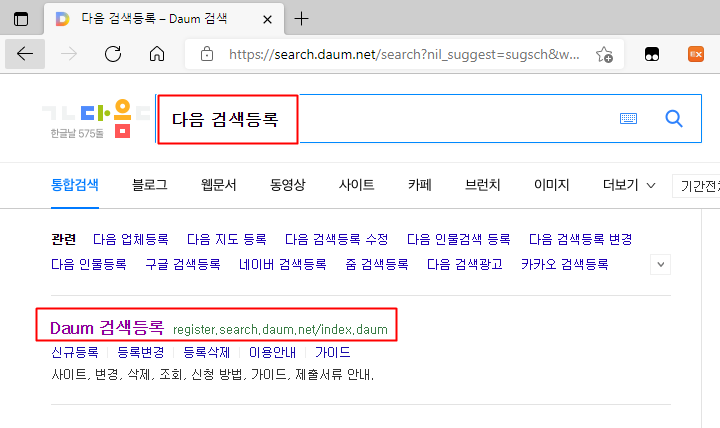
Task: Switch to the 웹문서 tab
Action: pyautogui.click(x=219, y=185)
